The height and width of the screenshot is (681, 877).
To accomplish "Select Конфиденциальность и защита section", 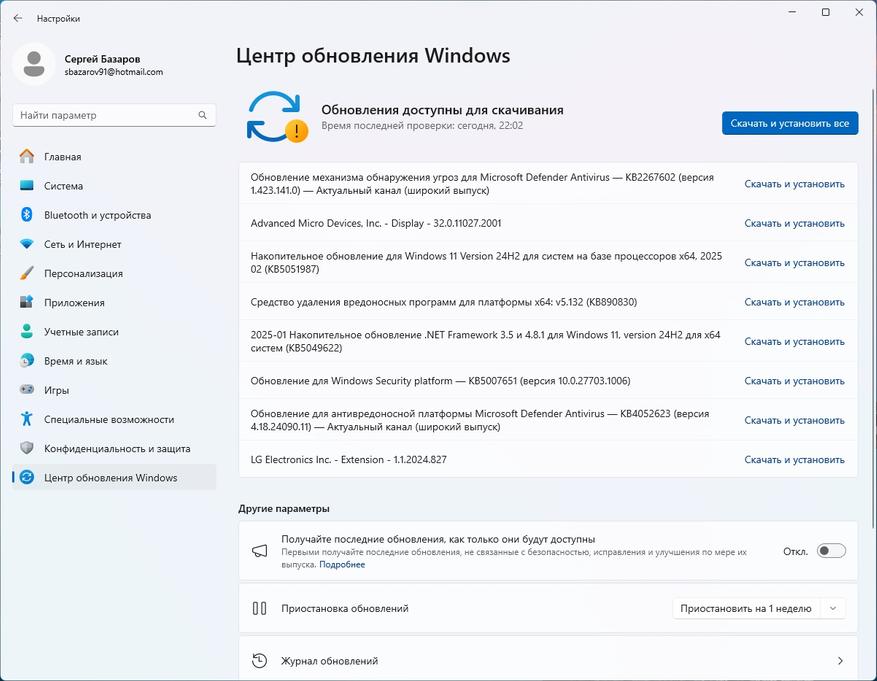I will click(x=114, y=448).
